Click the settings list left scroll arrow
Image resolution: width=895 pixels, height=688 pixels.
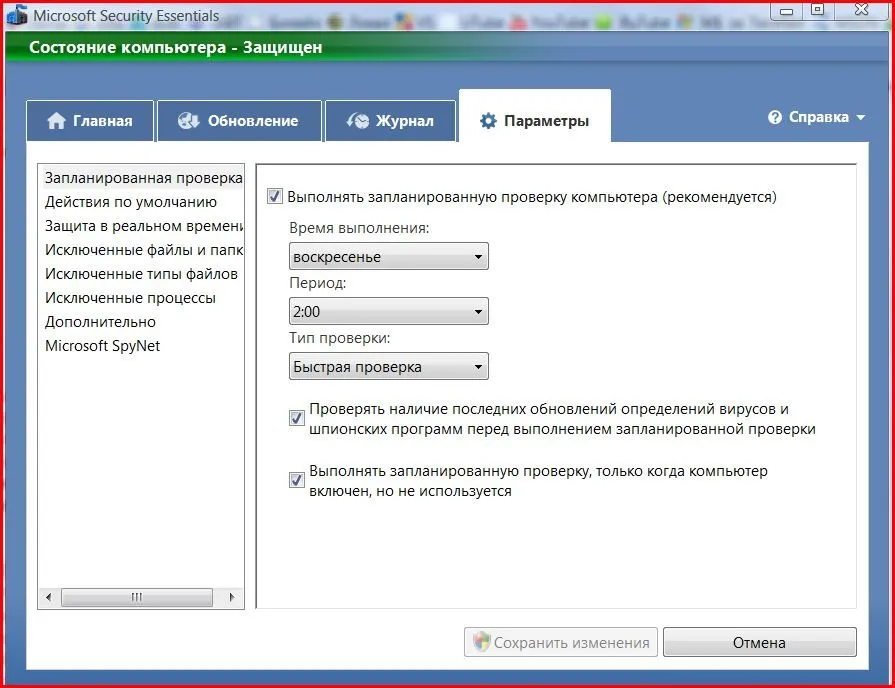point(49,597)
